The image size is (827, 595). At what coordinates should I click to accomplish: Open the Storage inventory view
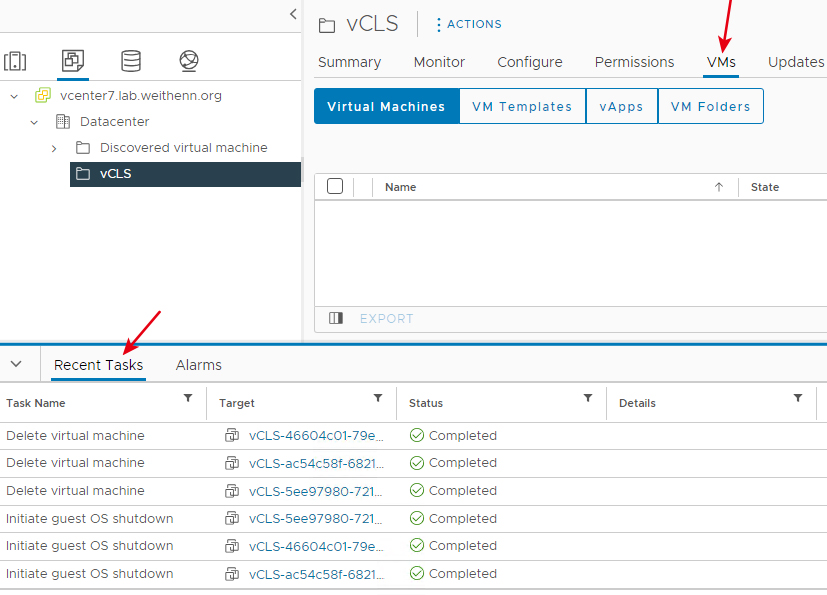pyautogui.click(x=131, y=61)
